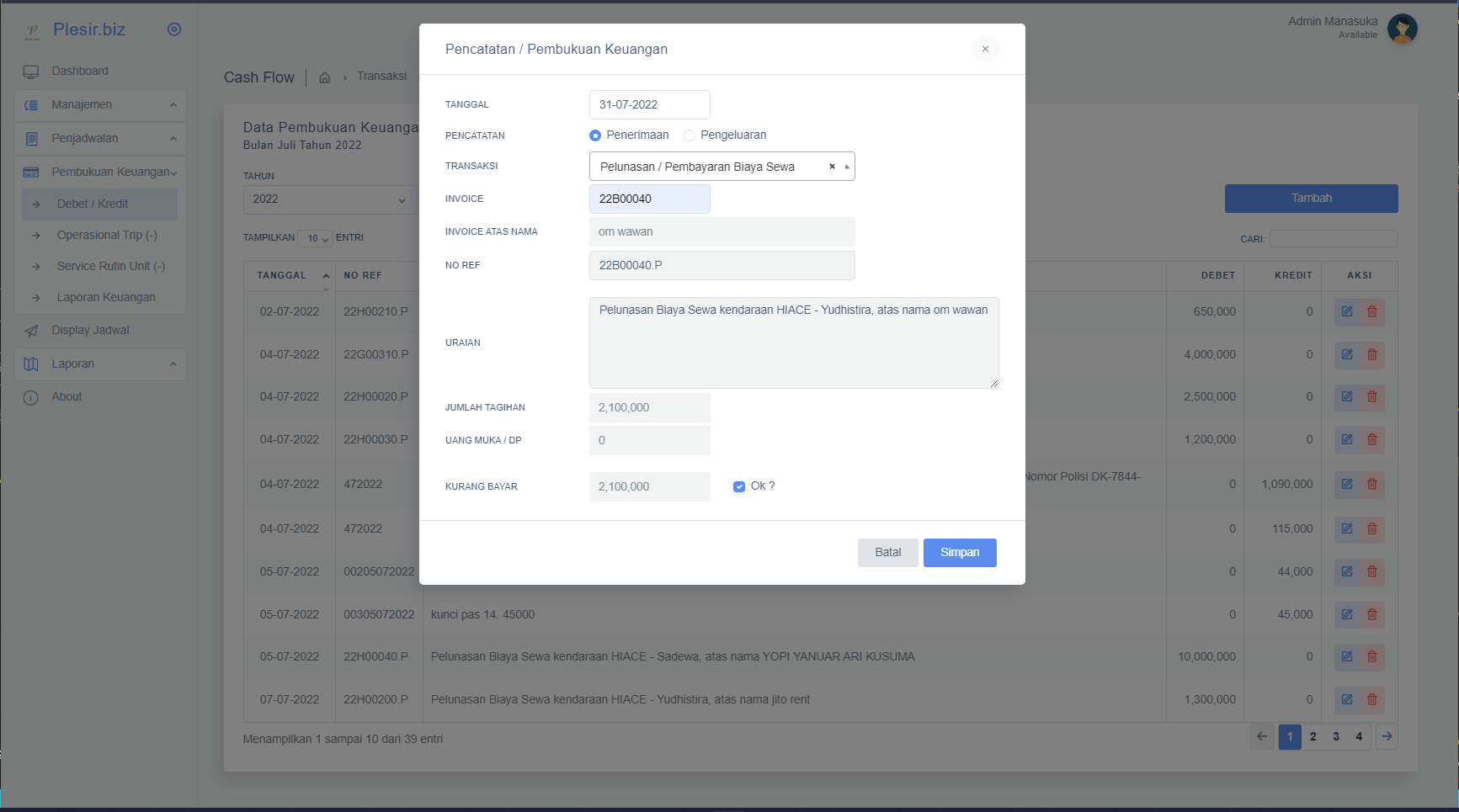This screenshot has width=1459, height=812.
Task: Click the home icon in the breadcrumb
Action: [x=324, y=77]
